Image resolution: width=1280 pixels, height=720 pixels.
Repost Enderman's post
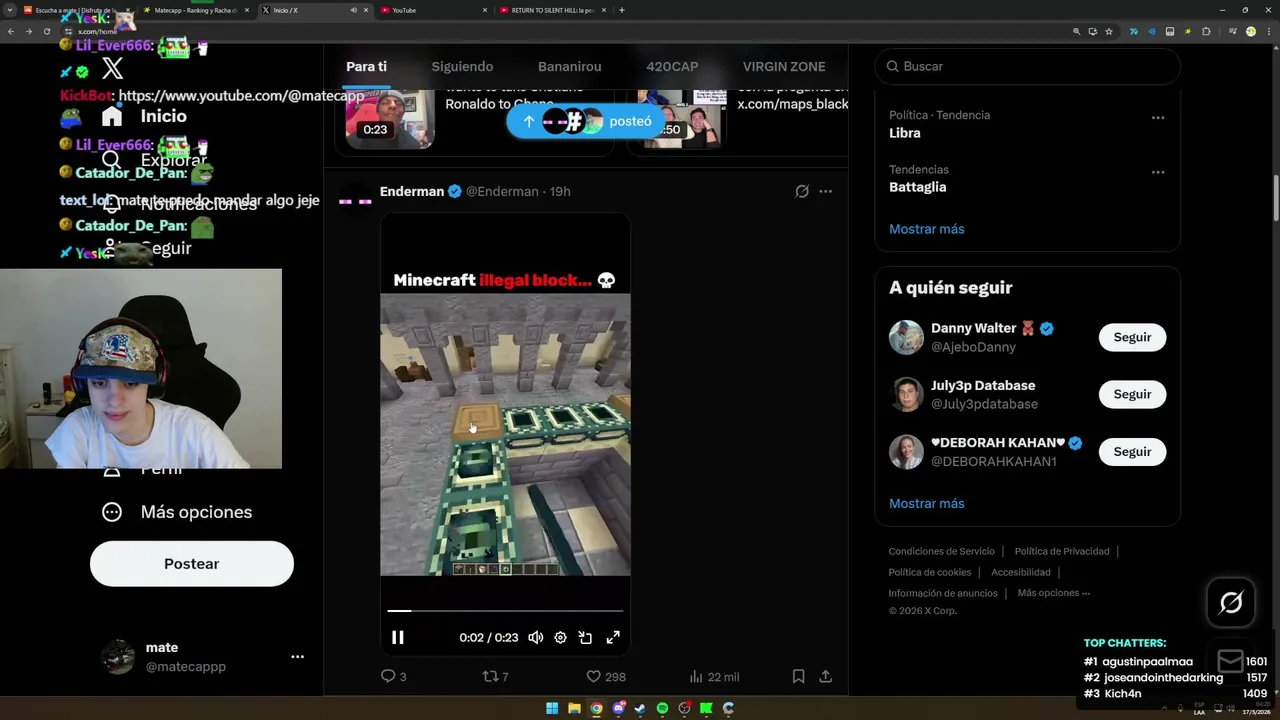(x=495, y=676)
